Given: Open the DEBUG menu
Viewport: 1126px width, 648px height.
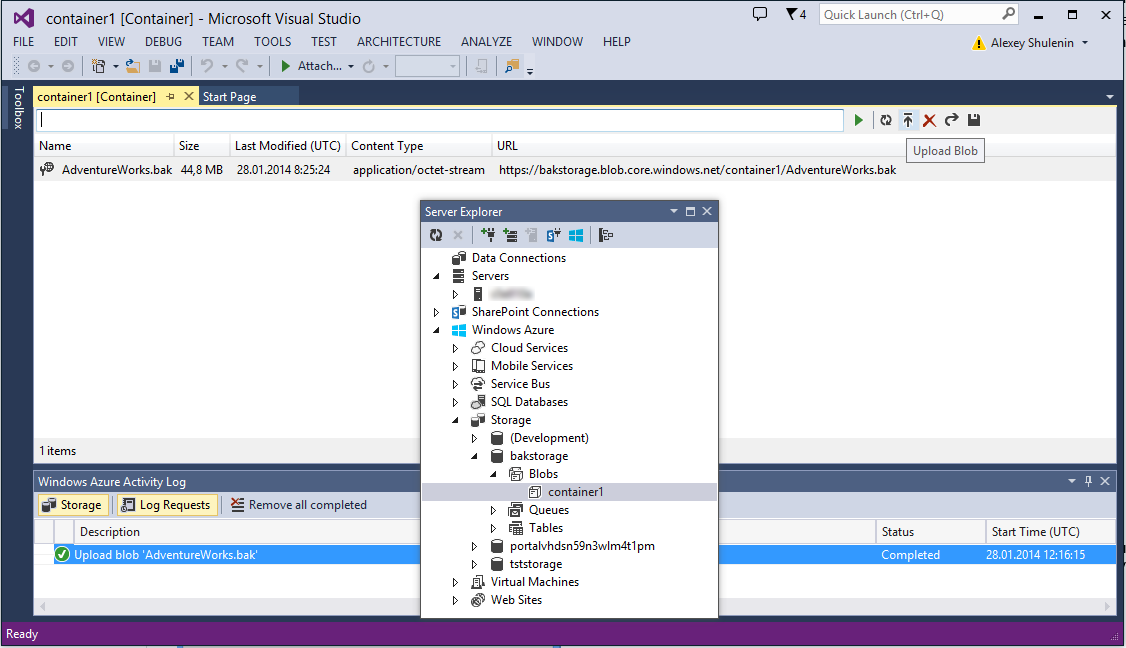Looking at the screenshot, I should pos(164,42).
